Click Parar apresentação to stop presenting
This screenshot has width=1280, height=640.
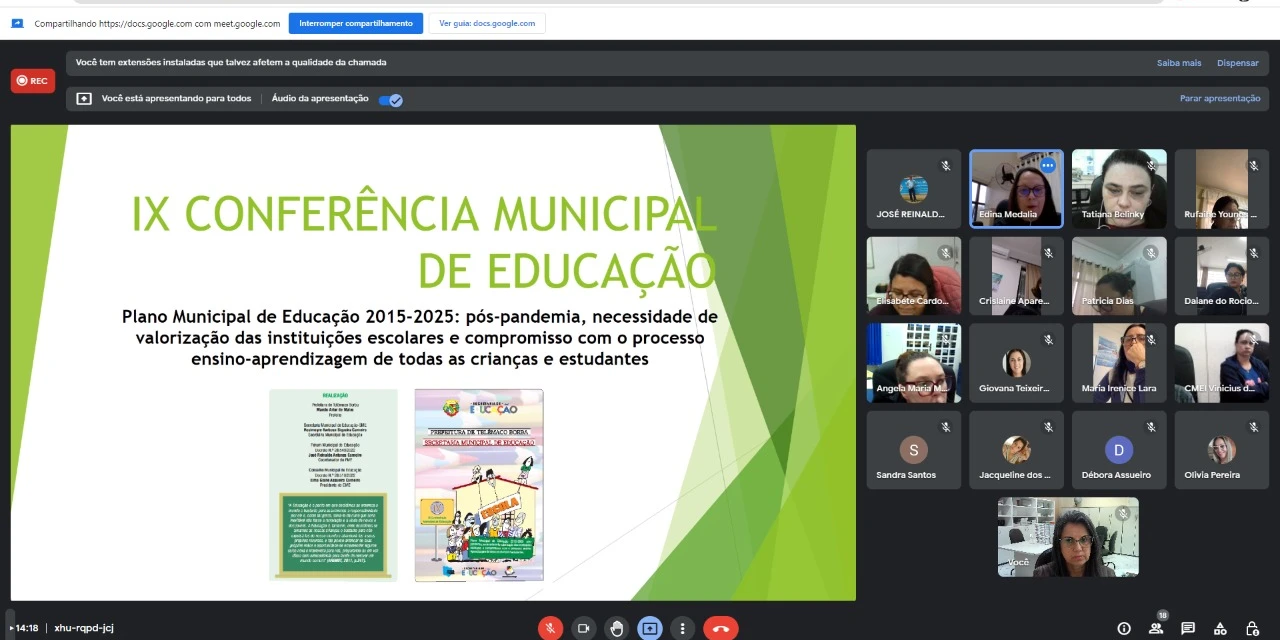tap(1220, 99)
